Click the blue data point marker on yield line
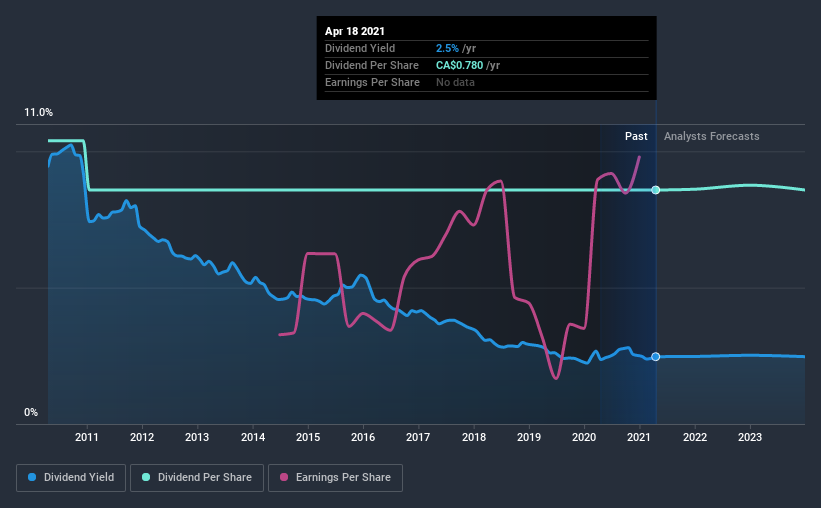 (x=656, y=357)
